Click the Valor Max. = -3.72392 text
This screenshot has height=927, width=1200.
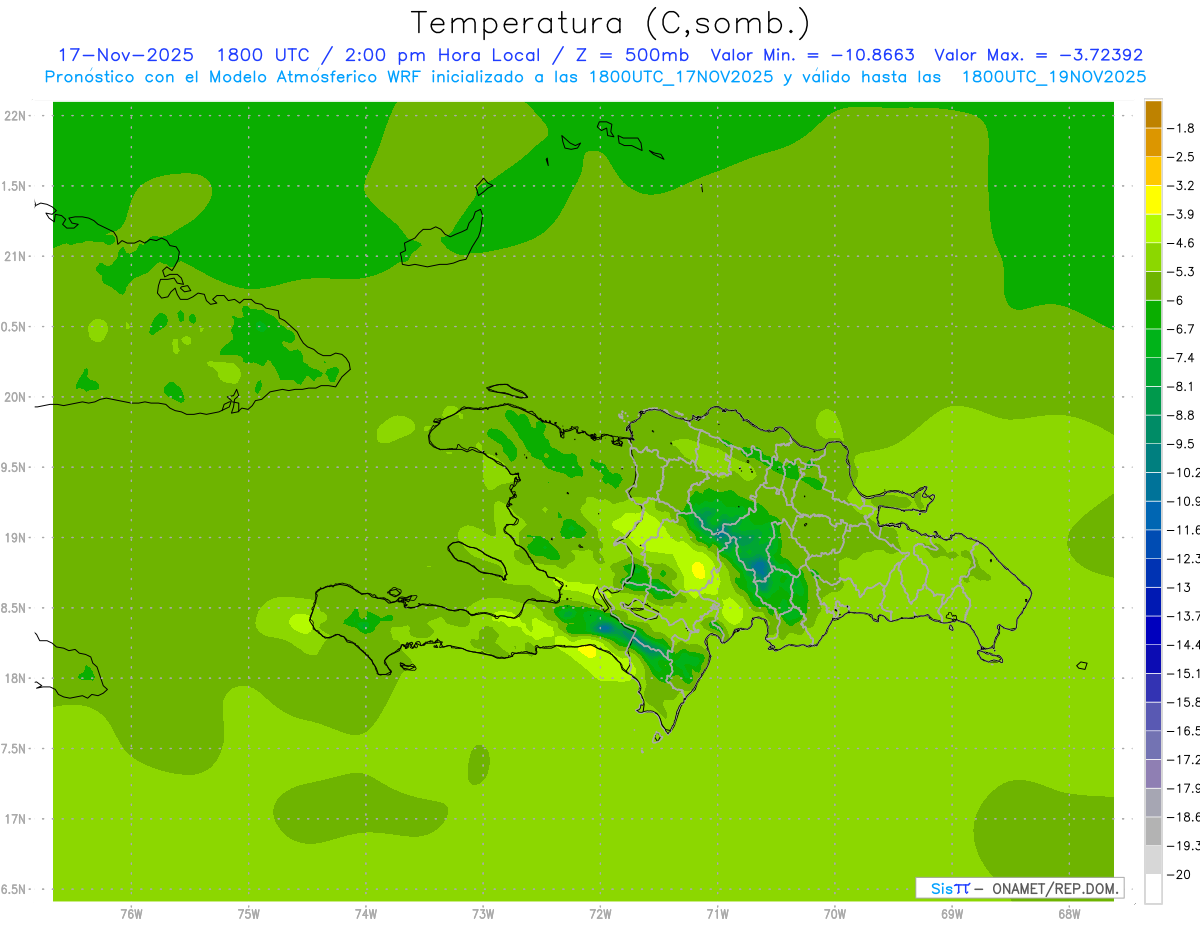[x=1038, y=55]
